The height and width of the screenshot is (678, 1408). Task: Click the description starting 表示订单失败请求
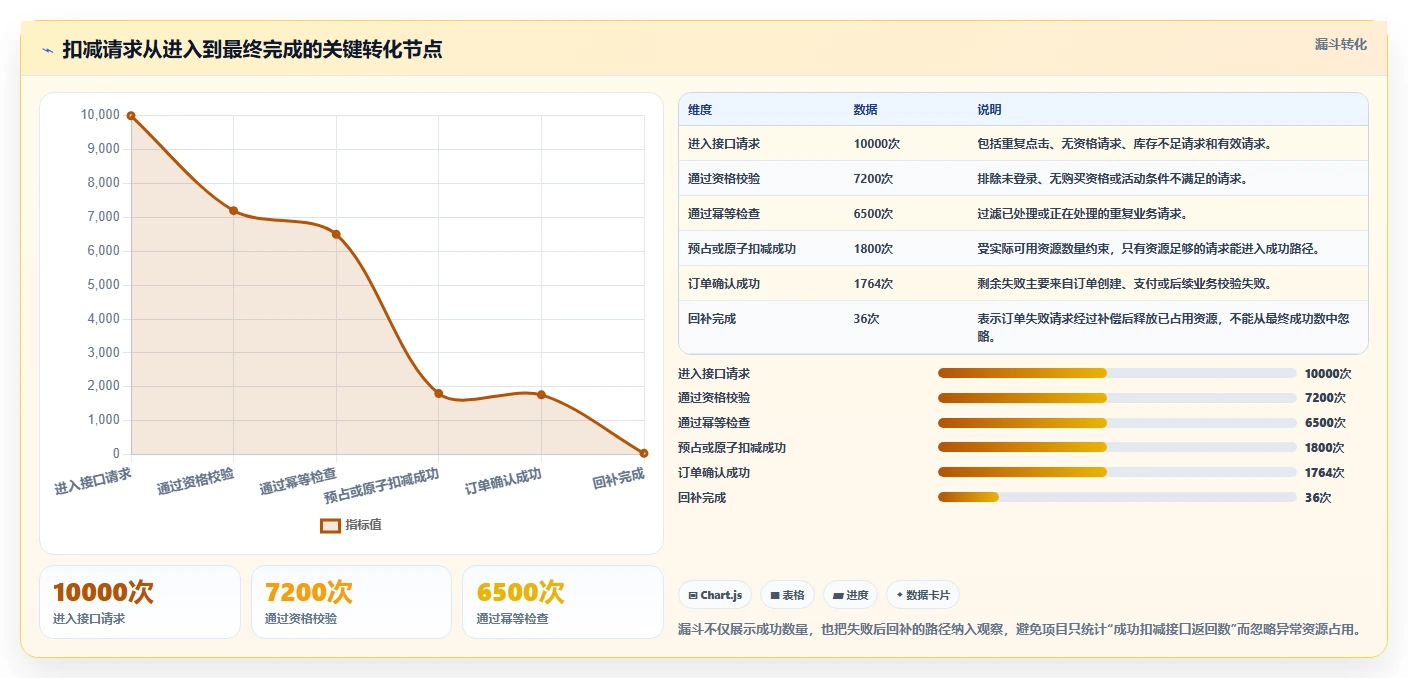point(1164,328)
